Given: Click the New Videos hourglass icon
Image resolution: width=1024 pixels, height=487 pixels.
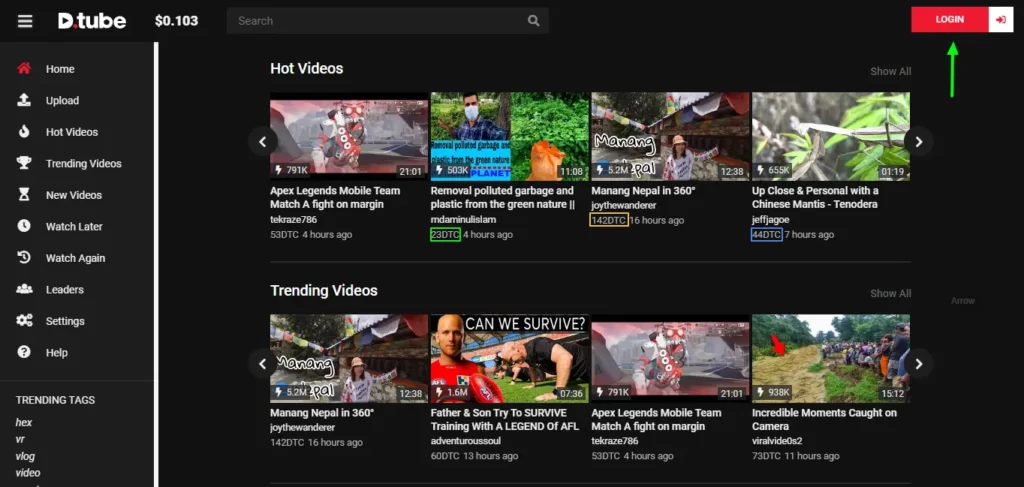Looking at the screenshot, I should (24, 195).
